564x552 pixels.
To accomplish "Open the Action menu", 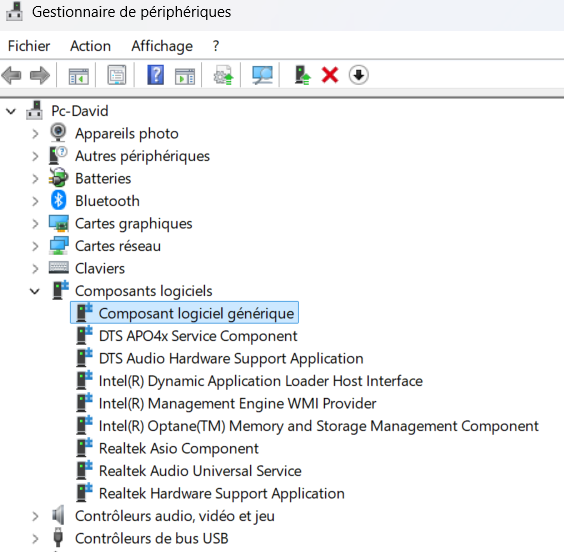I will pyautogui.click(x=90, y=46).
